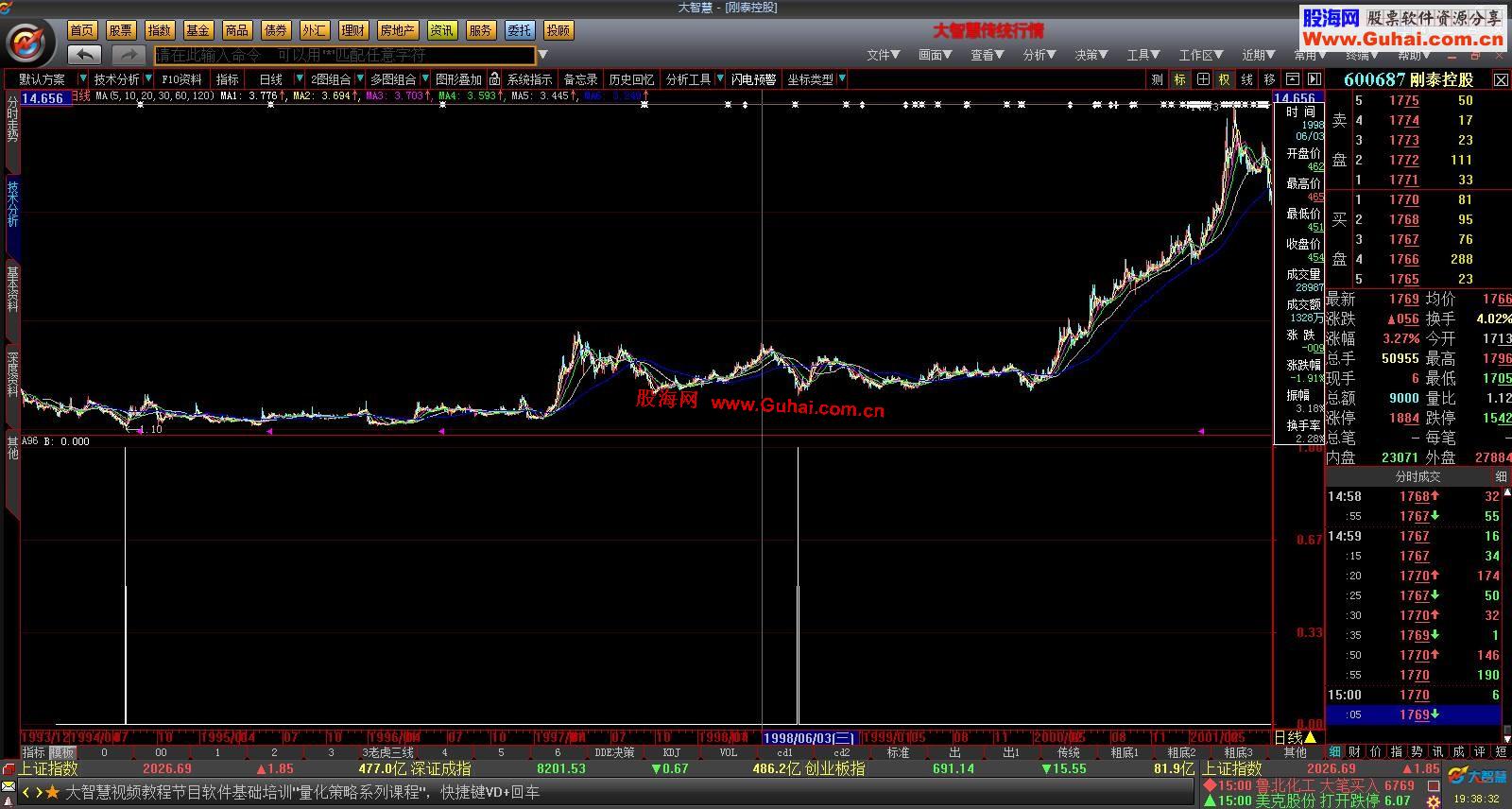Click the 细 button beside 分时成交 header

[1501, 476]
